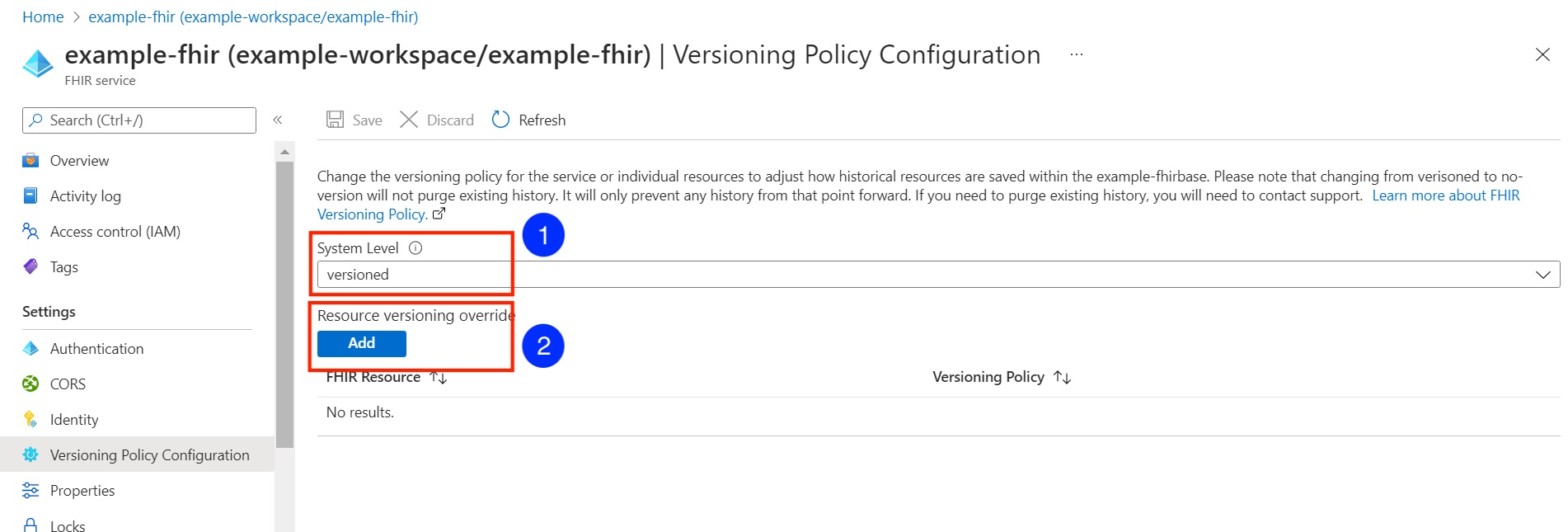Image resolution: width=1568 pixels, height=532 pixels.
Task: Collapse the sidebar with double chevron
Action: pyautogui.click(x=278, y=120)
